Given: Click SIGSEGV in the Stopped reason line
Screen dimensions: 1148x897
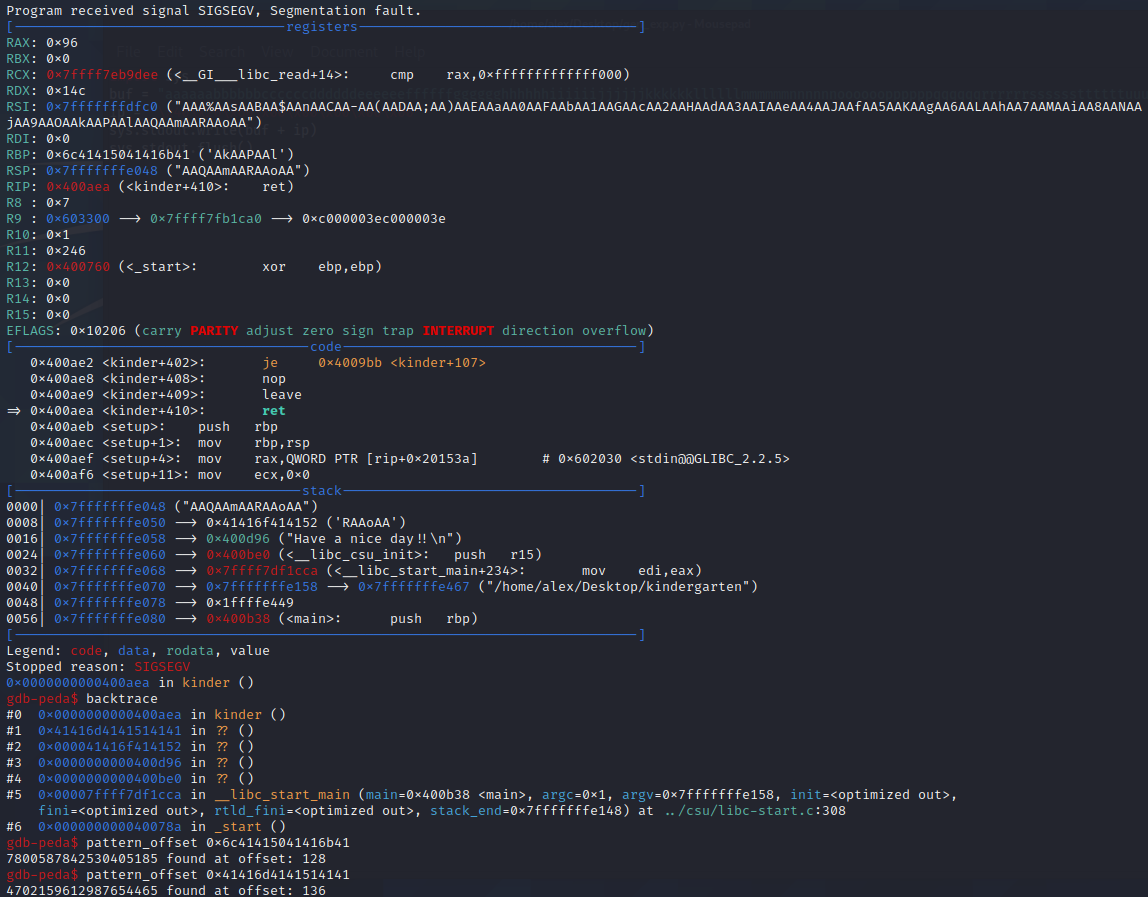Looking at the screenshot, I should (x=162, y=667).
